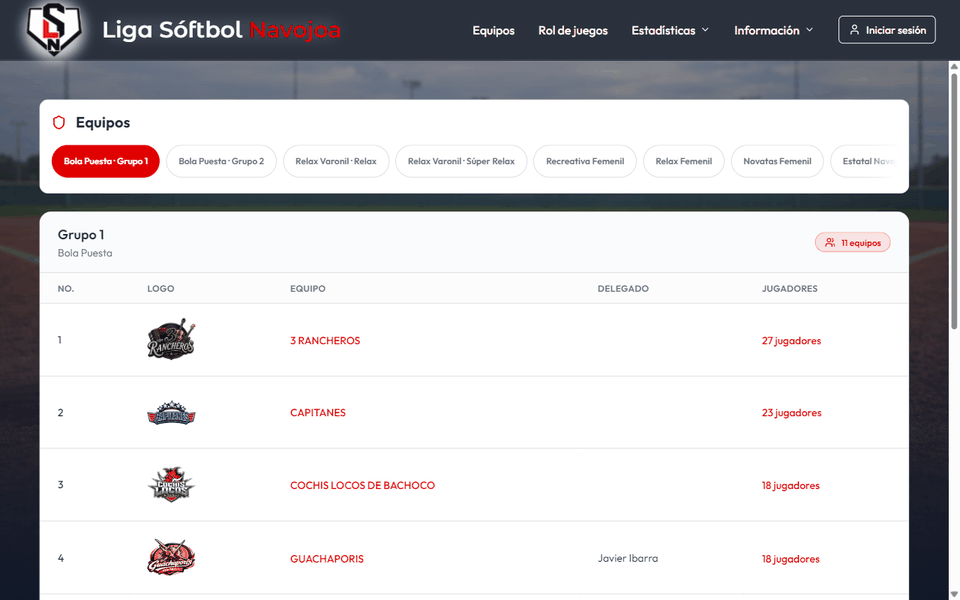Select the Recreativa Femenil tab
Screen dimensions: 960x600
(x=585, y=161)
